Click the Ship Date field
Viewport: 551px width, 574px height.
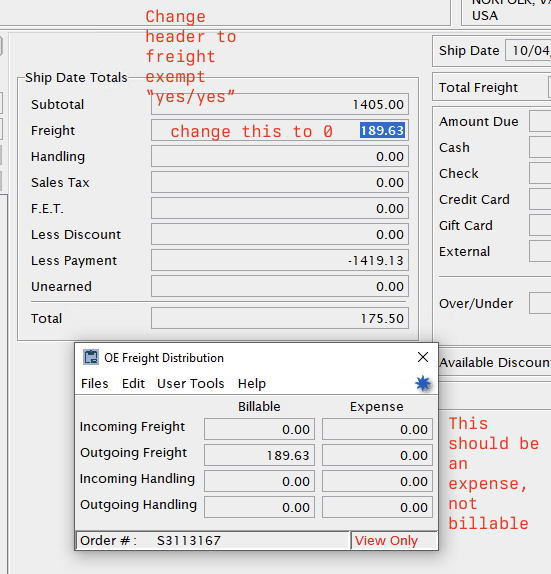click(528, 51)
